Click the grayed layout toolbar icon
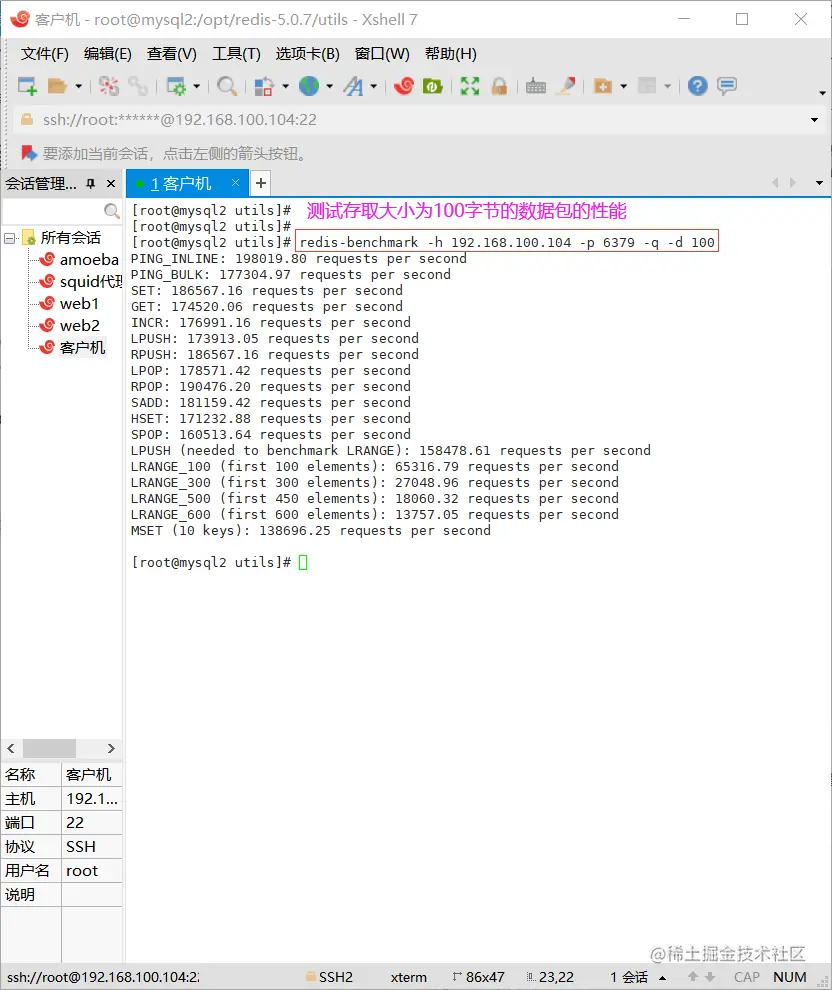Viewport: 832px width, 990px height. coord(647,86)
